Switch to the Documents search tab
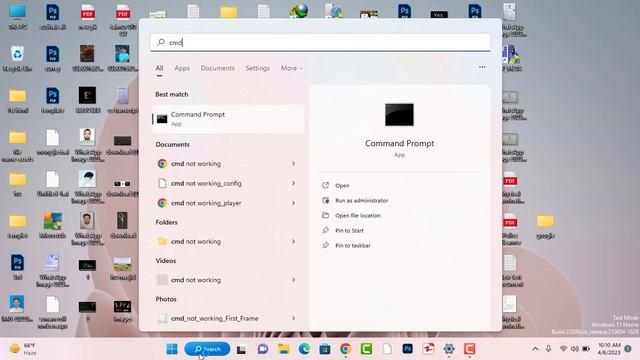 click(218, 68)
